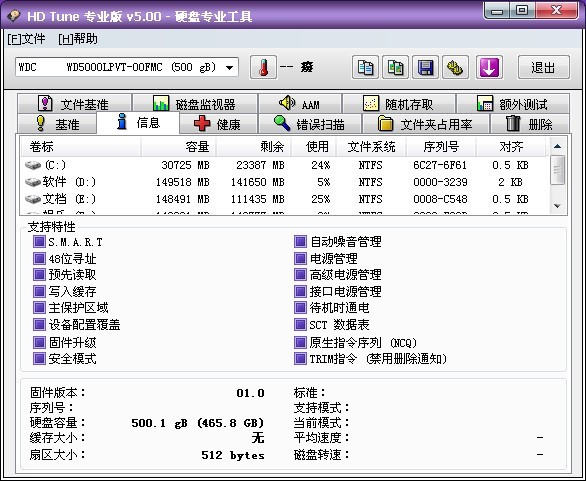Click volume list scroll up arrow
This screenshot has height=481, width=586.
point(558,146)
